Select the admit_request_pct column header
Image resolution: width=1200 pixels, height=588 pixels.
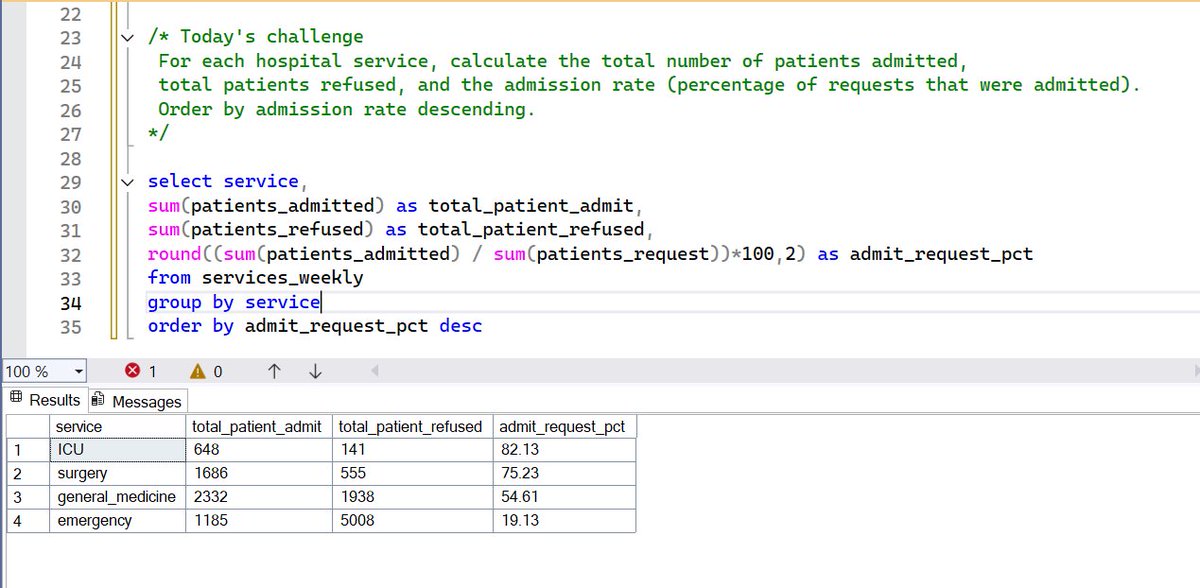565,427
